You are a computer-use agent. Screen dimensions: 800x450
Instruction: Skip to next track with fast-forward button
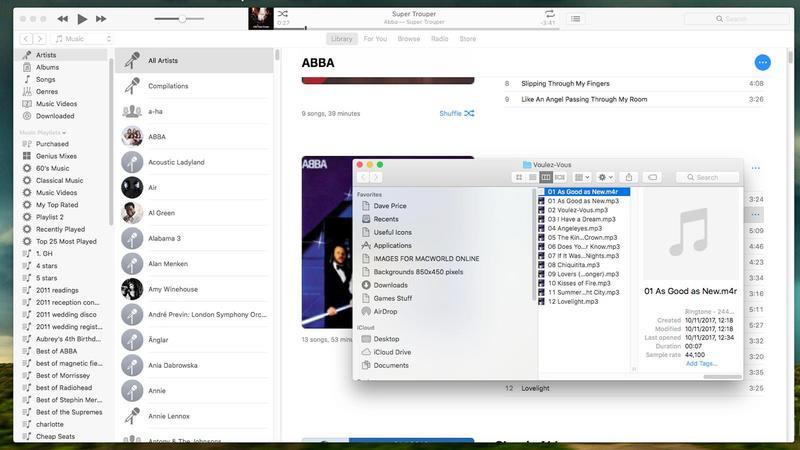101,19
